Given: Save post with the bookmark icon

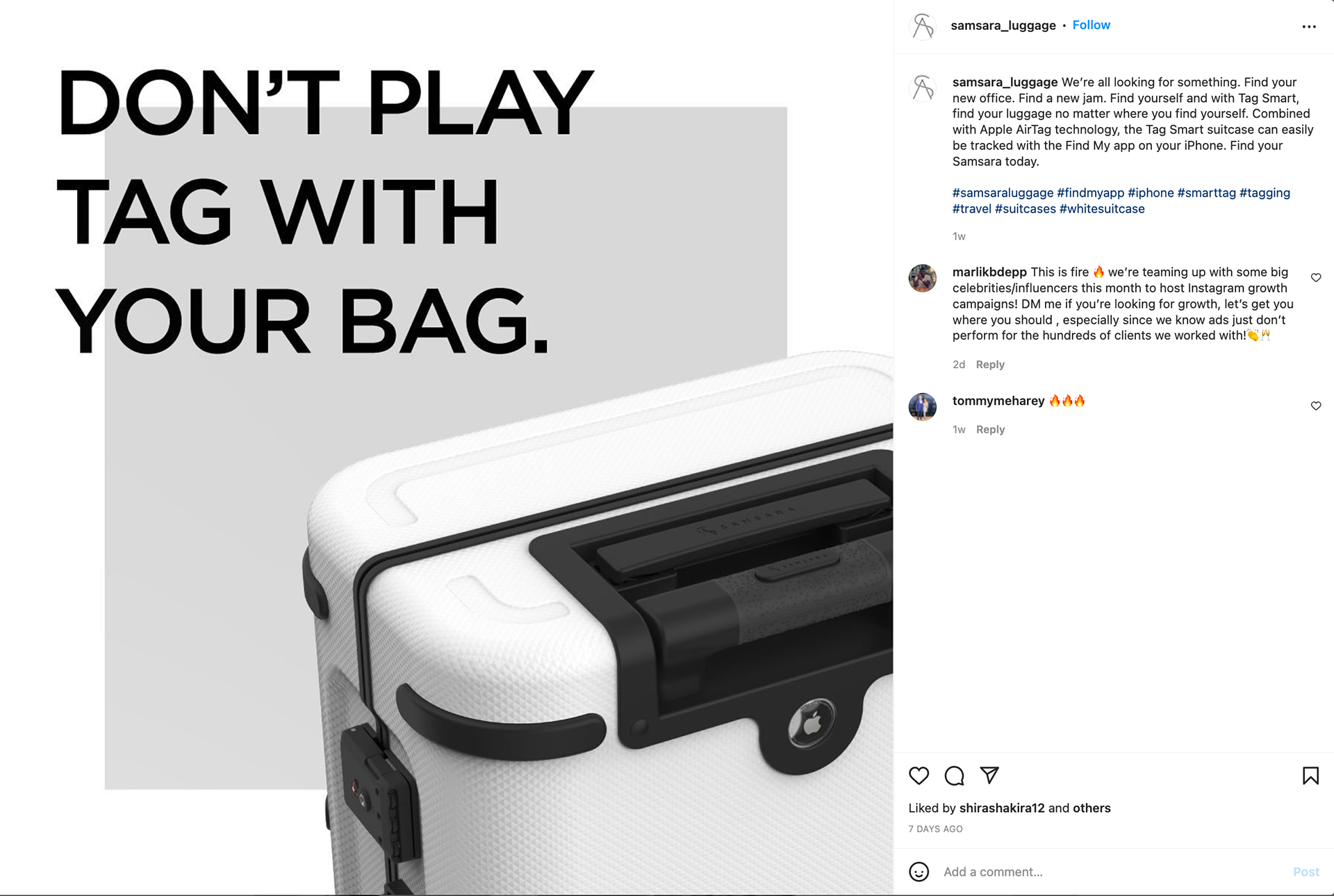Looking at the screenshot, I should coord(1310,776).
